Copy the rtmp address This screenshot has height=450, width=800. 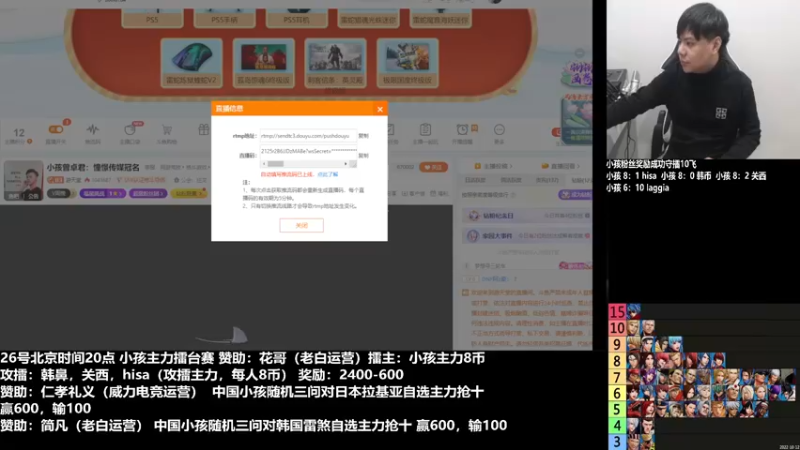tap(363, 136)
